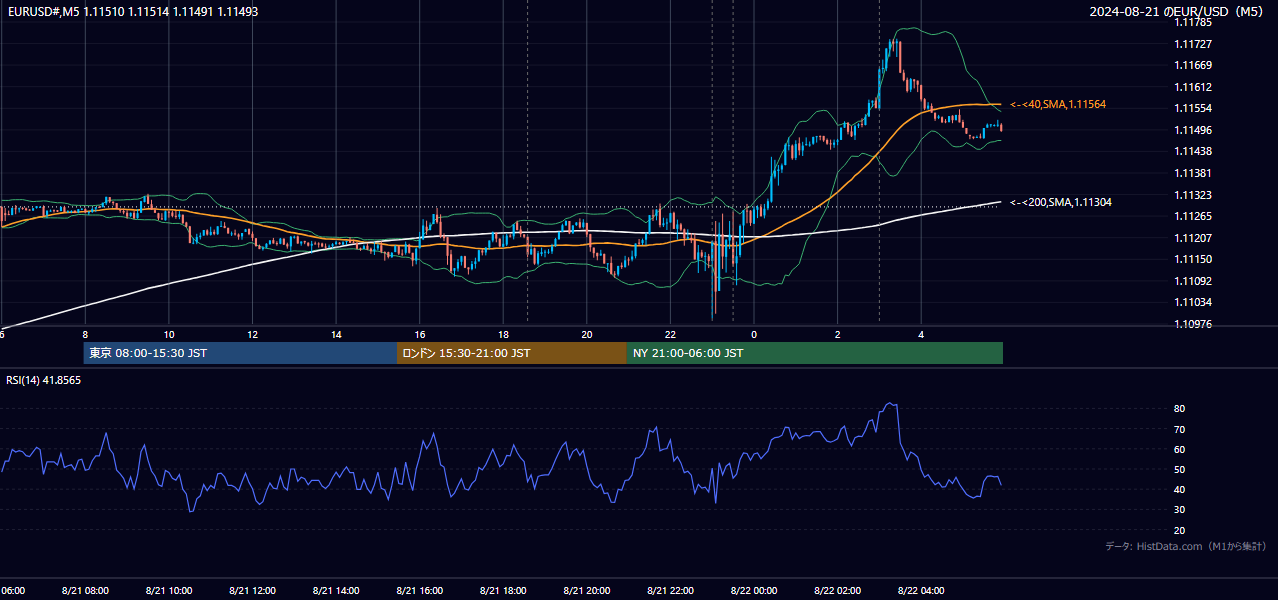Click RSI scale value 60
This screenshot has width=1278, height=600.
click(1180, 449)
